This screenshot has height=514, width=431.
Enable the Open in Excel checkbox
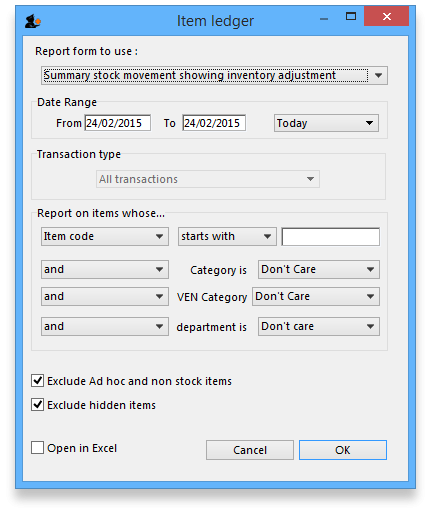[x=37, y=448]
